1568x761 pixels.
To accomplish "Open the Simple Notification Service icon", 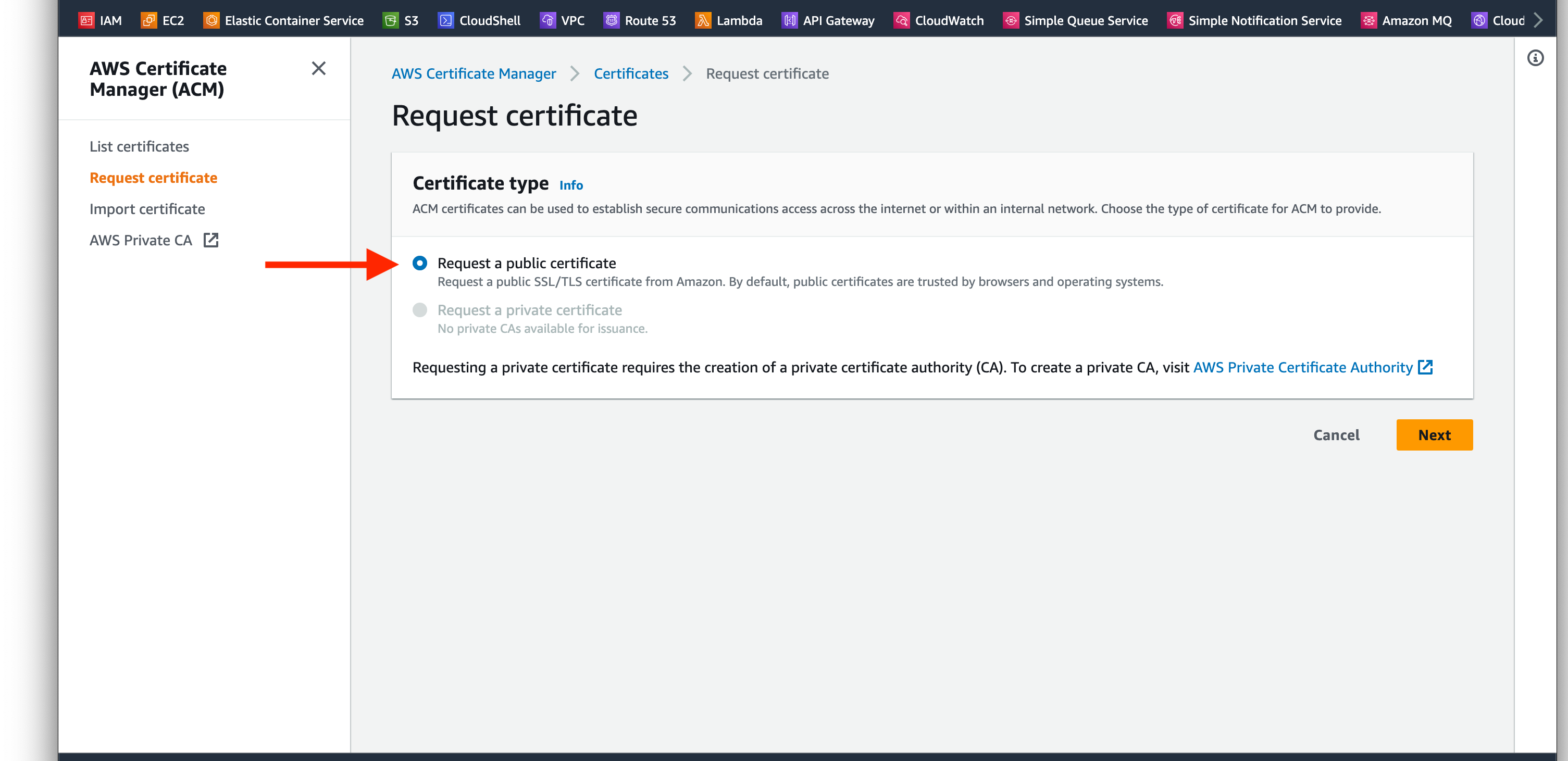I will (1175, 20).
